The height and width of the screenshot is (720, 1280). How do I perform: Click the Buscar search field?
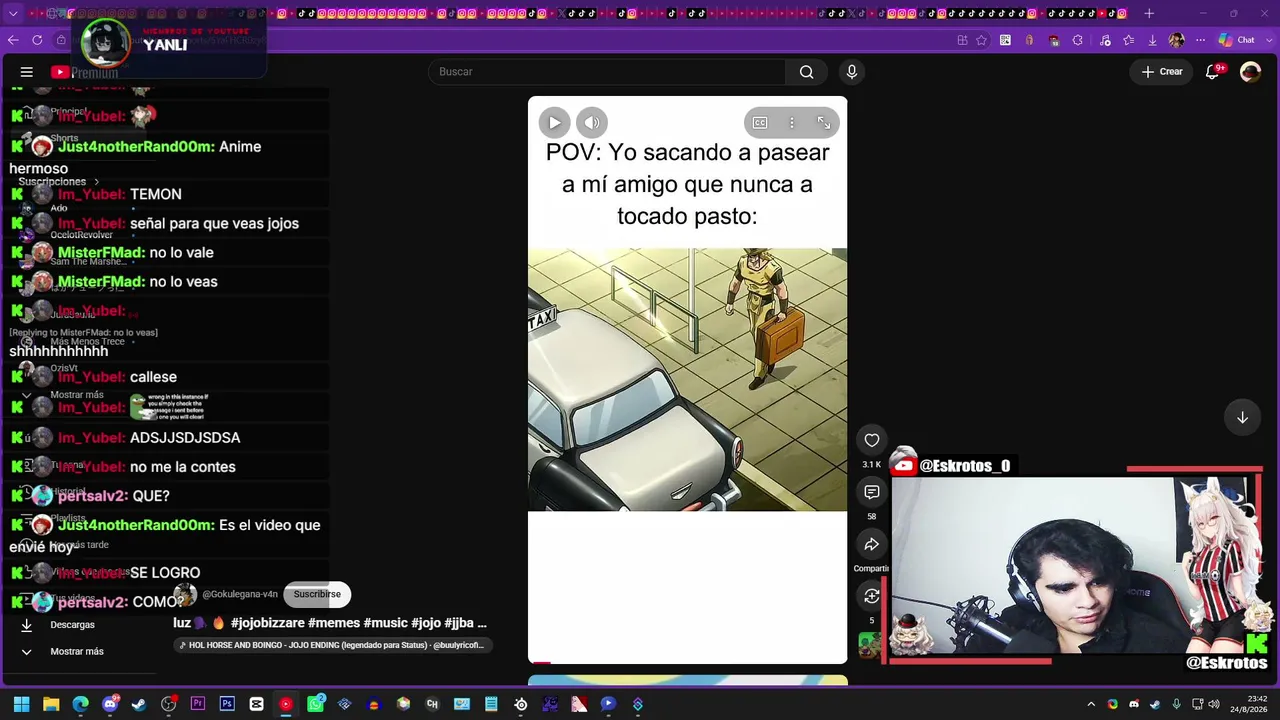[x=606, y=72]
